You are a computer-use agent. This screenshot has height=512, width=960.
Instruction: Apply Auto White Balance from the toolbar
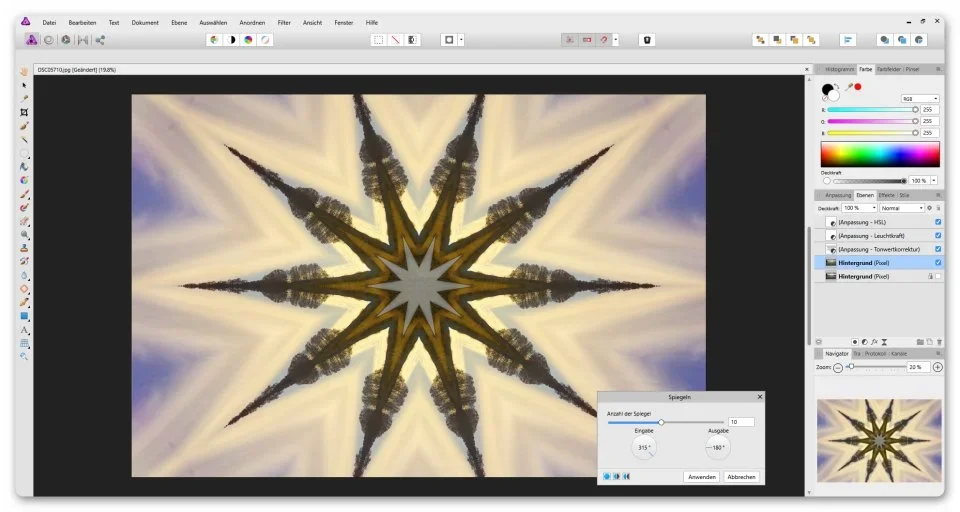(x=265, y=40)
